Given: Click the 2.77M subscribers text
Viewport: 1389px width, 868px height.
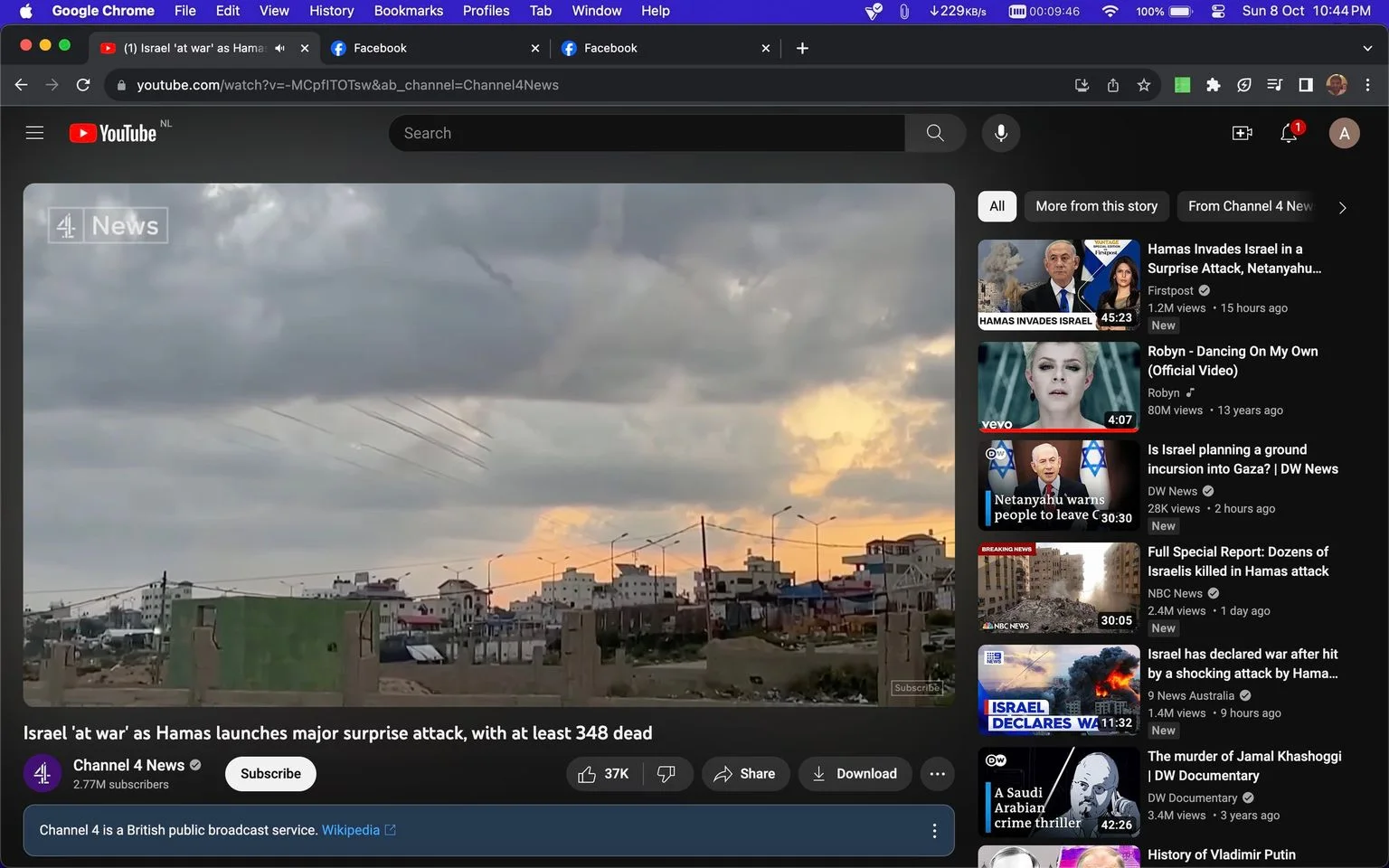Looking at the screenshot, I should (121, 785).
